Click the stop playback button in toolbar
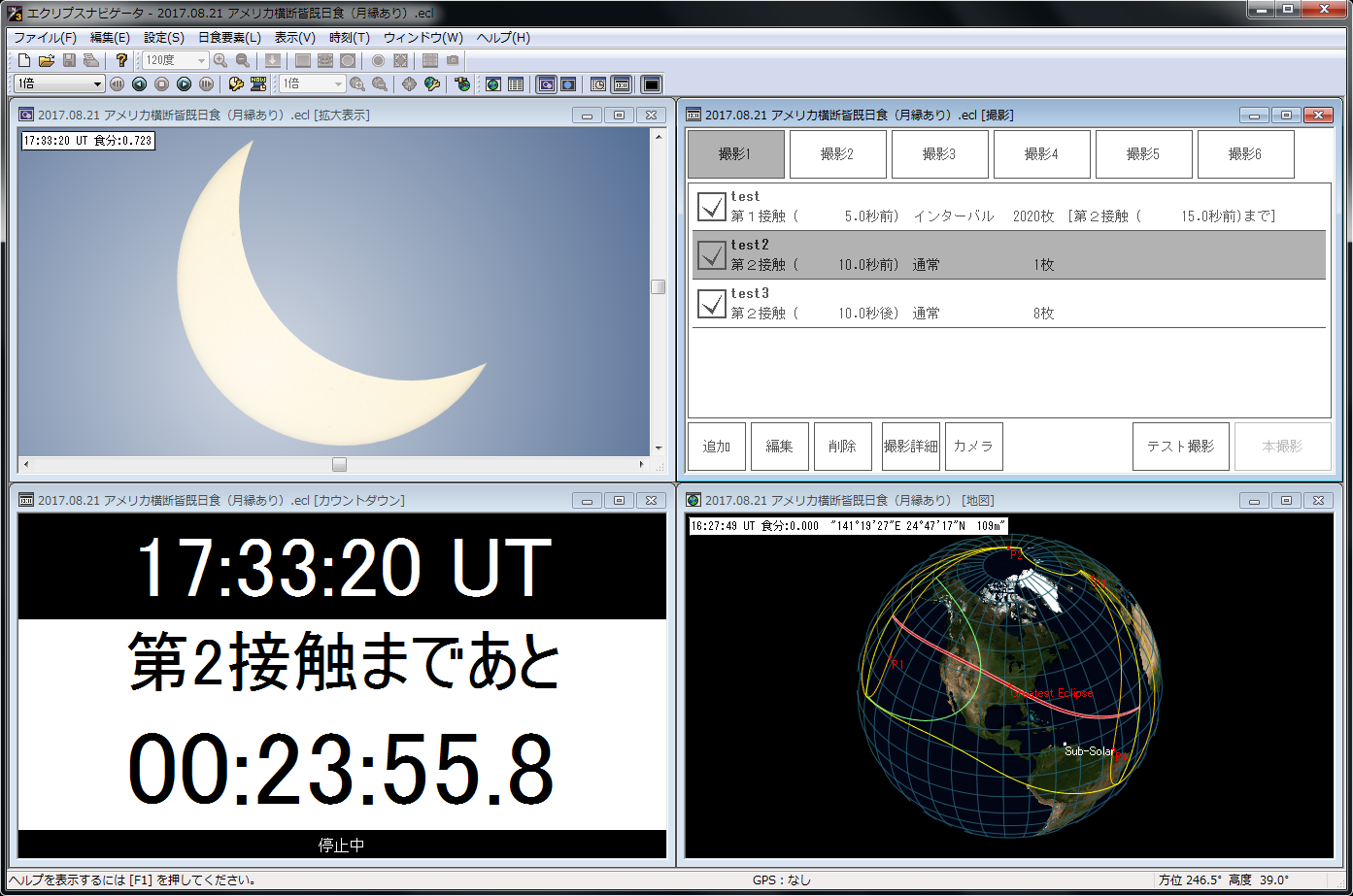Image resolution: width=1353 pixels, height=896 pixels. [162, 84]
